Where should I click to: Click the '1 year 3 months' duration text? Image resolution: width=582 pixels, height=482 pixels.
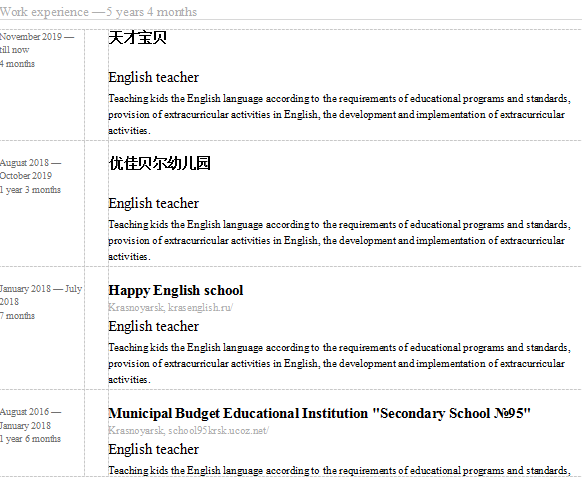tap(30, 190)
